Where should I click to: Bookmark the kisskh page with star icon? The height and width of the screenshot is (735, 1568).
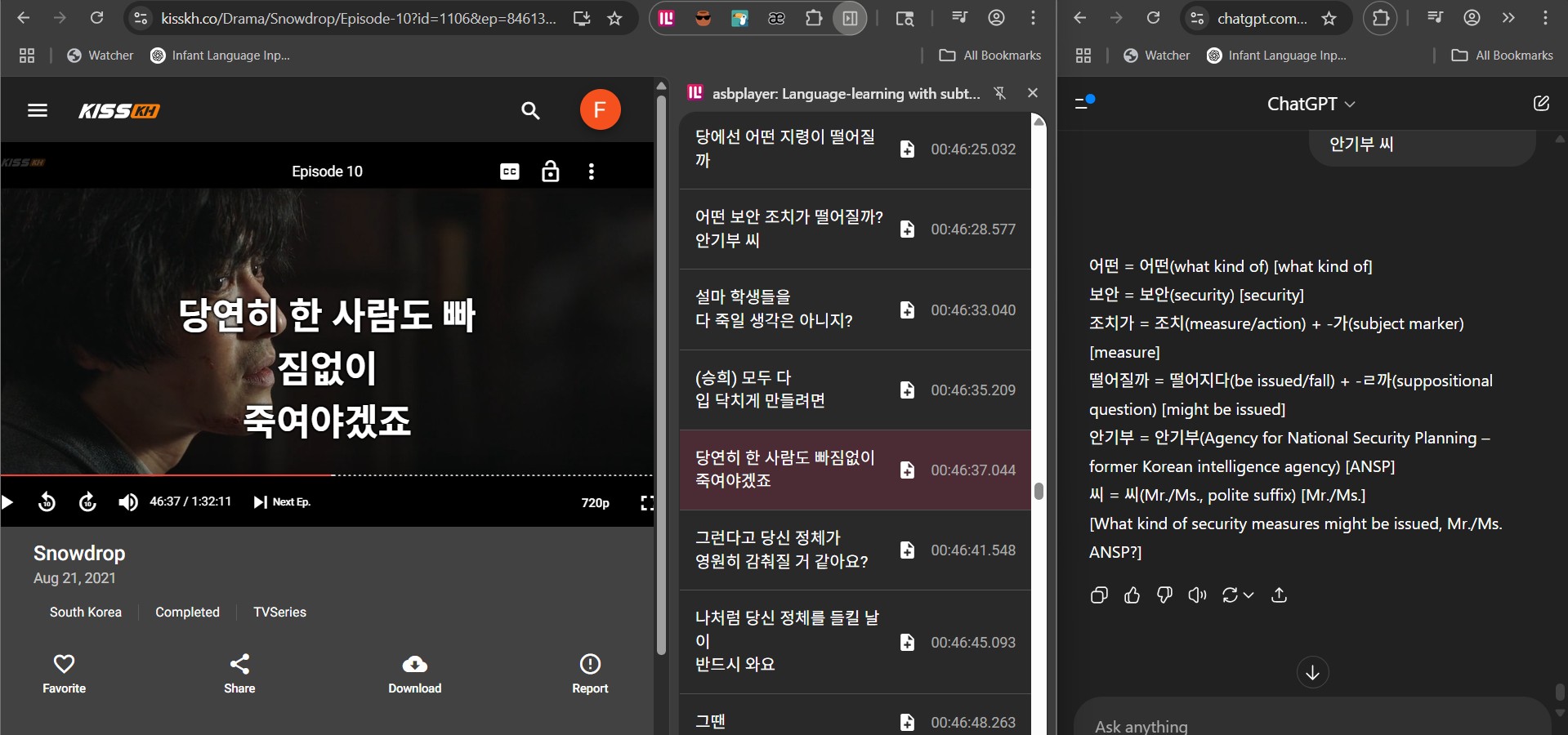(x=615, y=18)
